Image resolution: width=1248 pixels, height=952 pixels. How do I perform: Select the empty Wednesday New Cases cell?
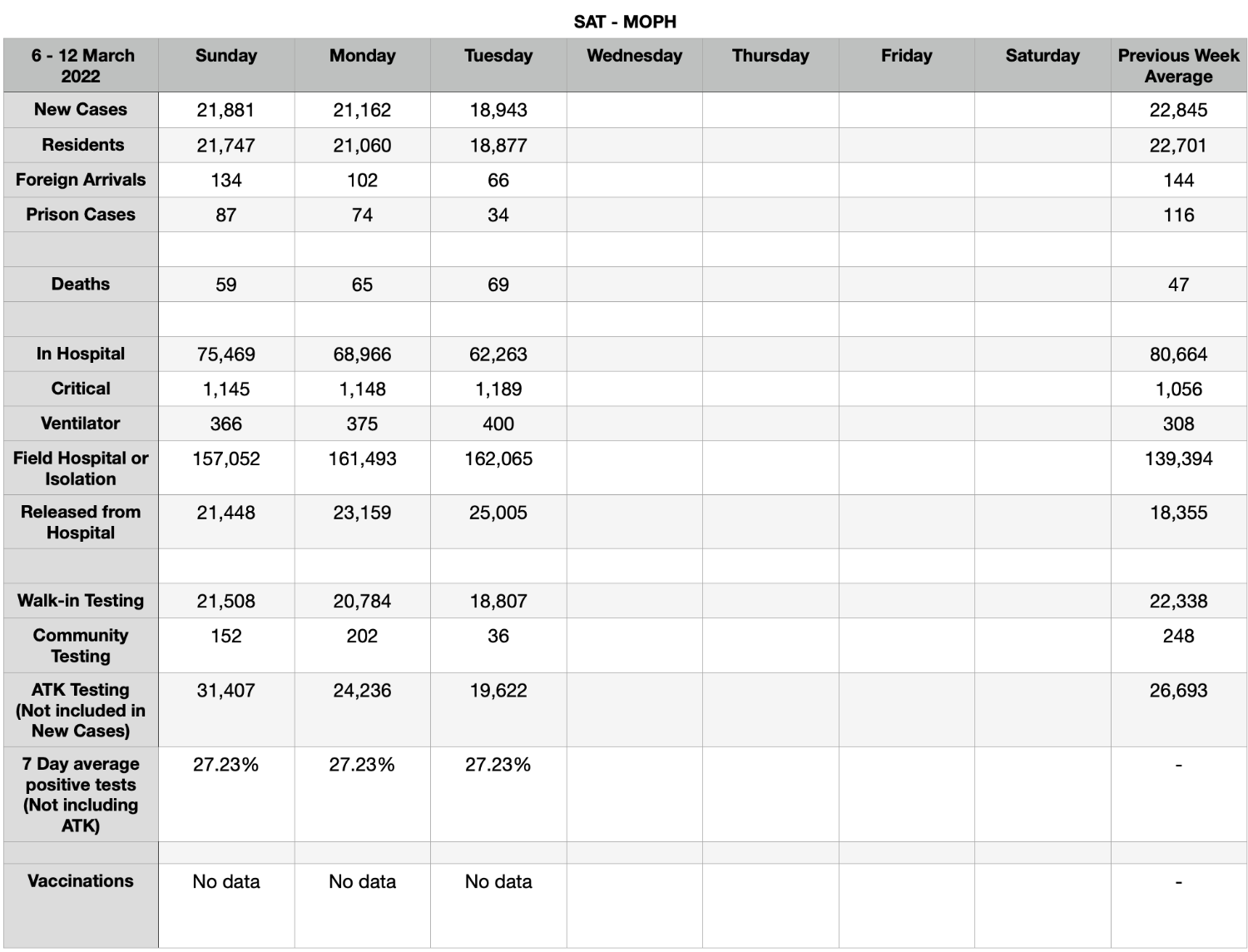pos(635,110)
